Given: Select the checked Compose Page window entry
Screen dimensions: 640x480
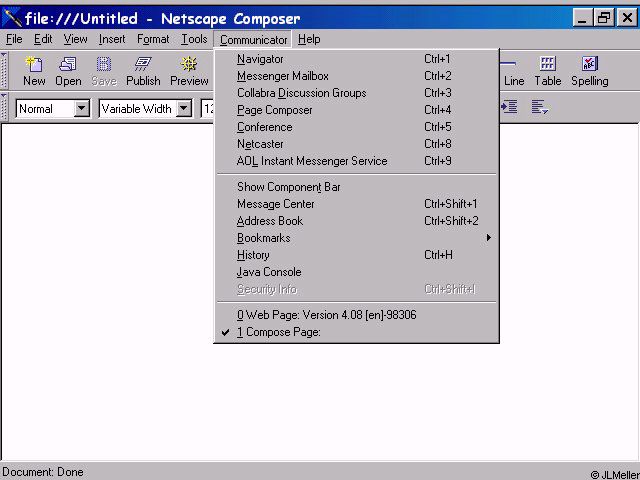Looking at the screenshot, I should click(356, 332).
